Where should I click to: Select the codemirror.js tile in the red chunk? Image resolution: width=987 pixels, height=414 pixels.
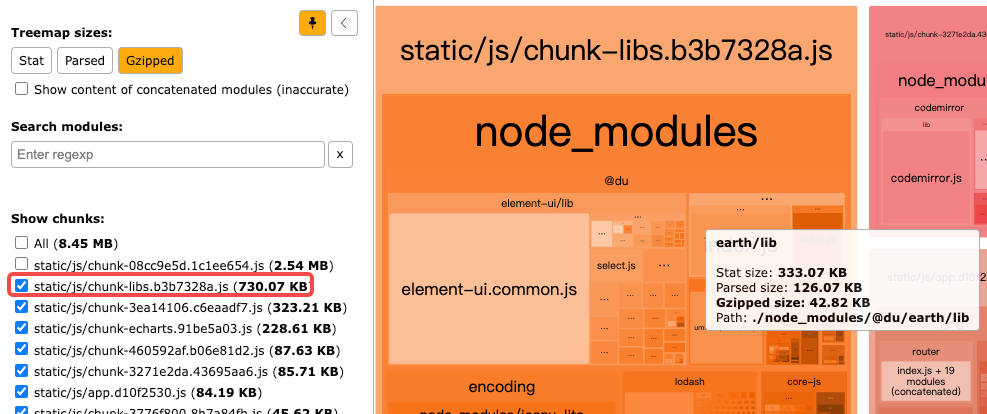tap(926, 179)
